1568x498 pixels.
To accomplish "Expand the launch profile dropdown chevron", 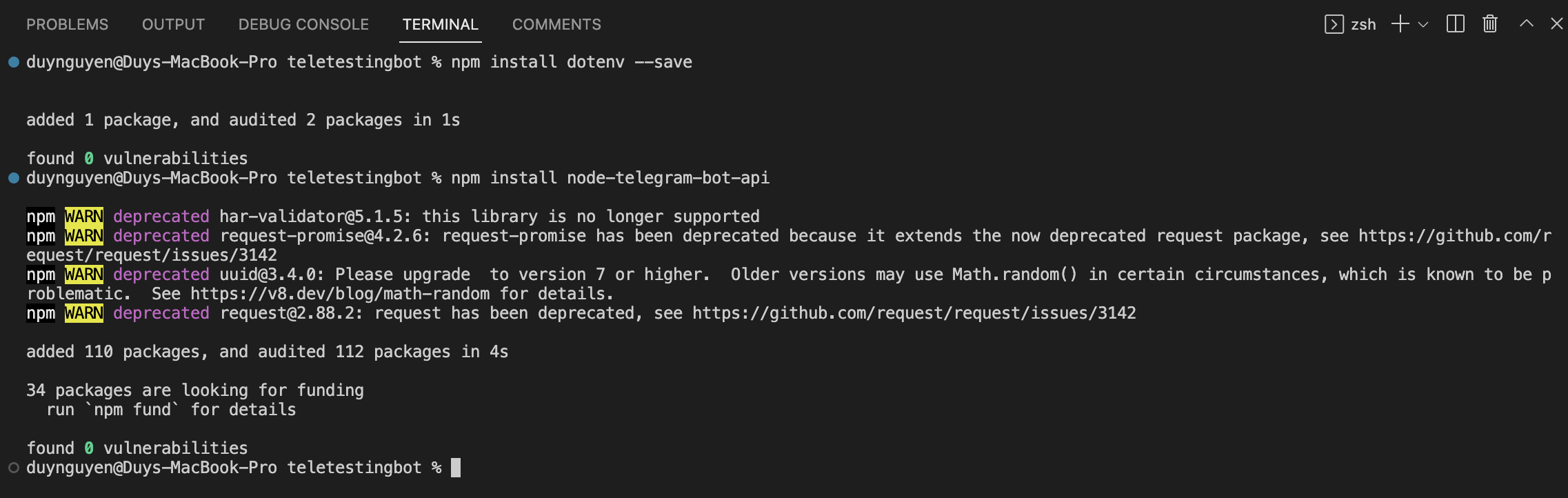I will pos(1423,25).
